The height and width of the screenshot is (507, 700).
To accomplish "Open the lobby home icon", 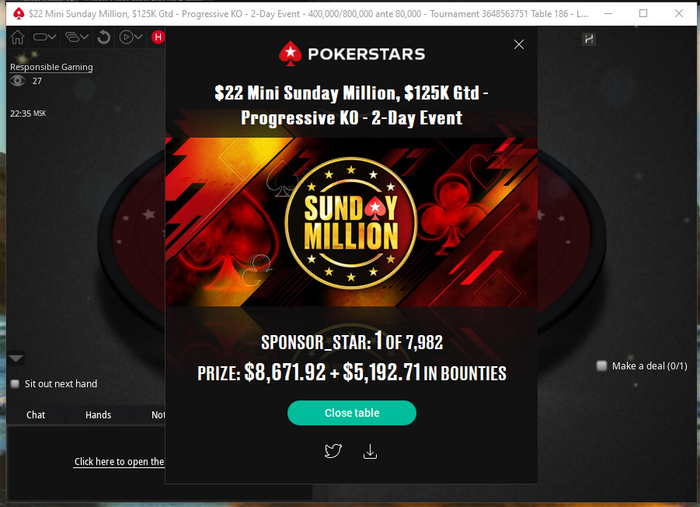I will point(17,37).
